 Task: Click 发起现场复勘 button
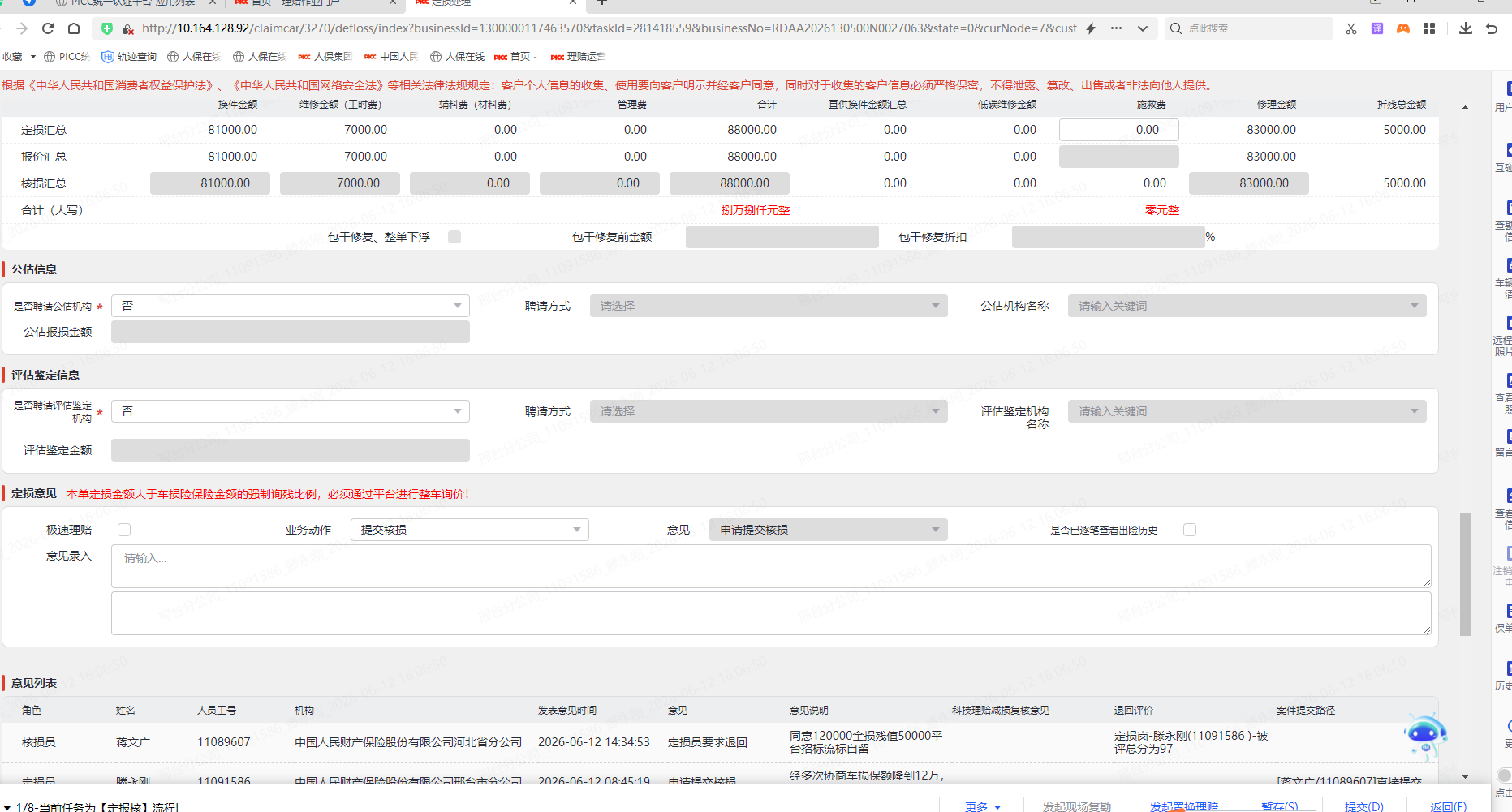click(1077, 806)
